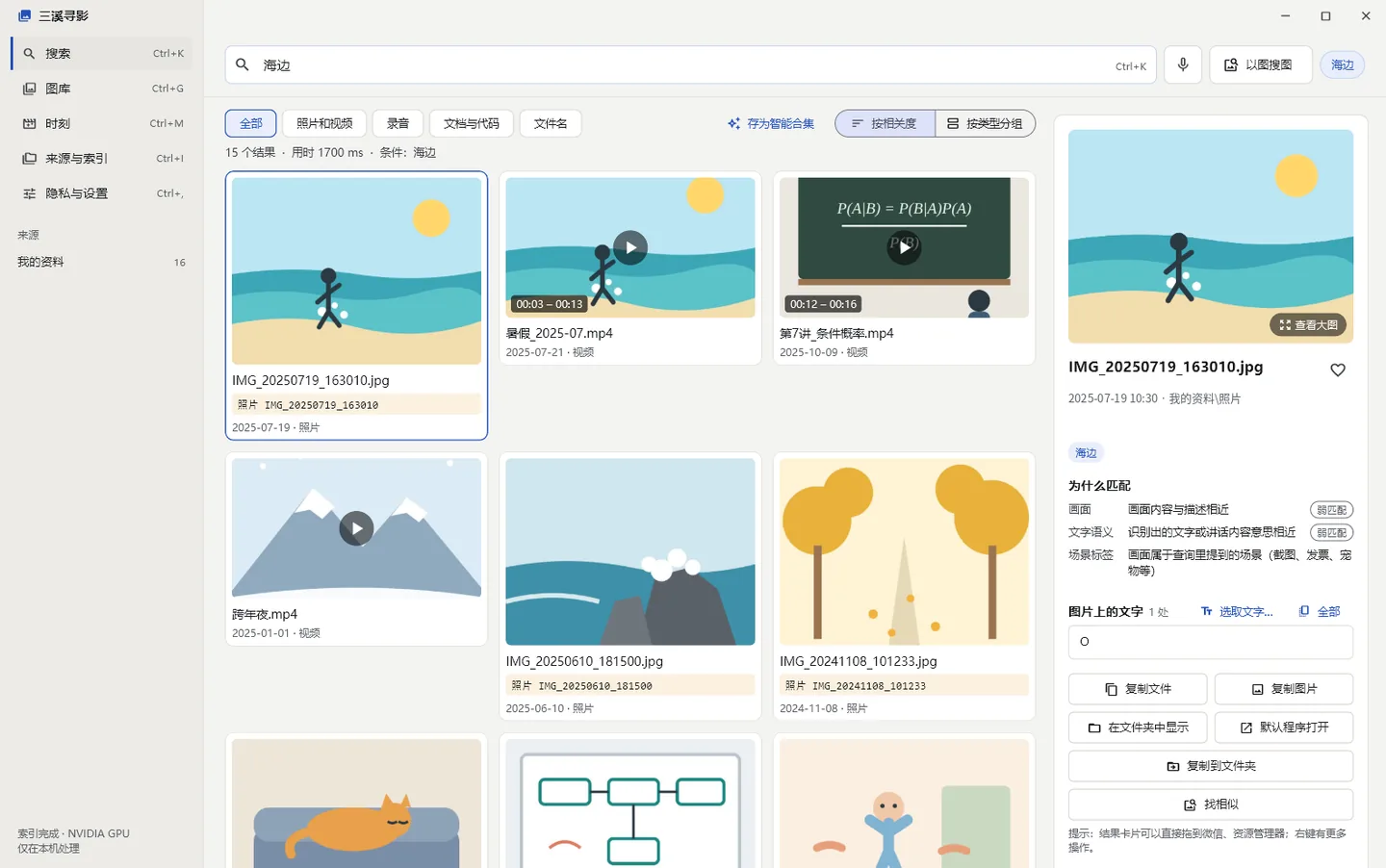This screenshot has width=1386, height=868.
Task: Click the 找相似 button
Action: 1211,804
